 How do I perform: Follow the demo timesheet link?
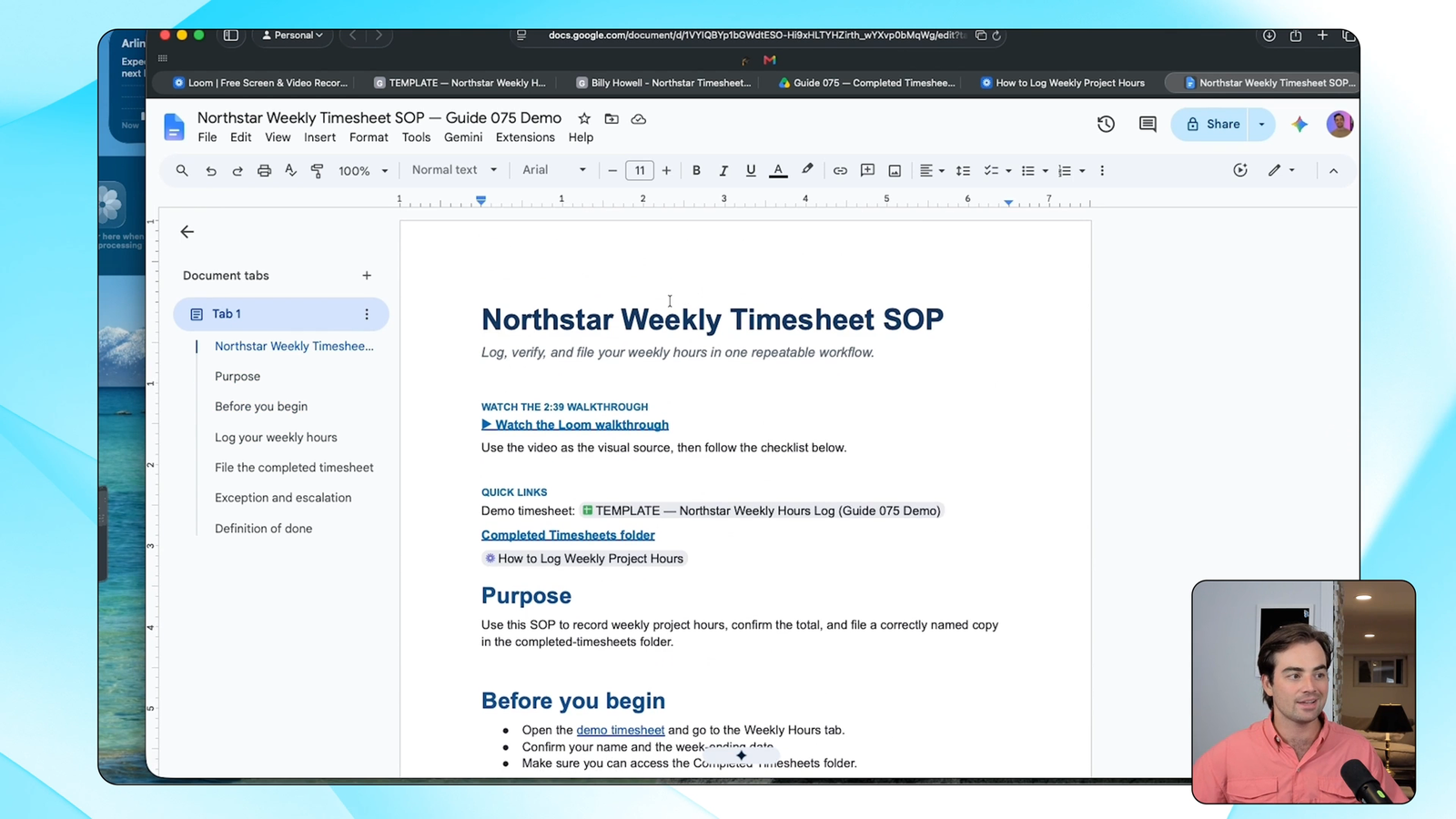coord(621,730)
